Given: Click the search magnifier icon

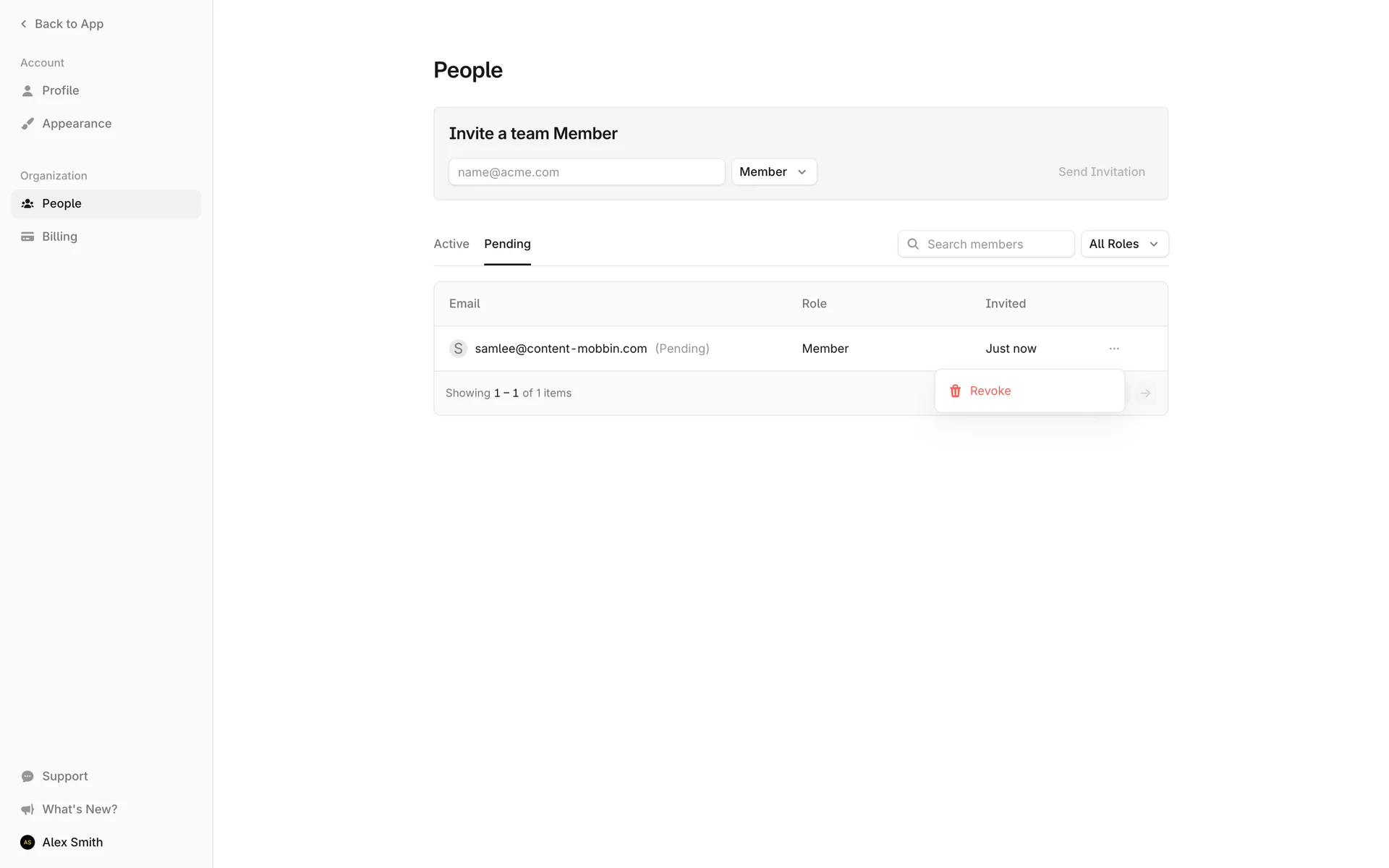Looking at the screenshot, I should click(913, 244).
